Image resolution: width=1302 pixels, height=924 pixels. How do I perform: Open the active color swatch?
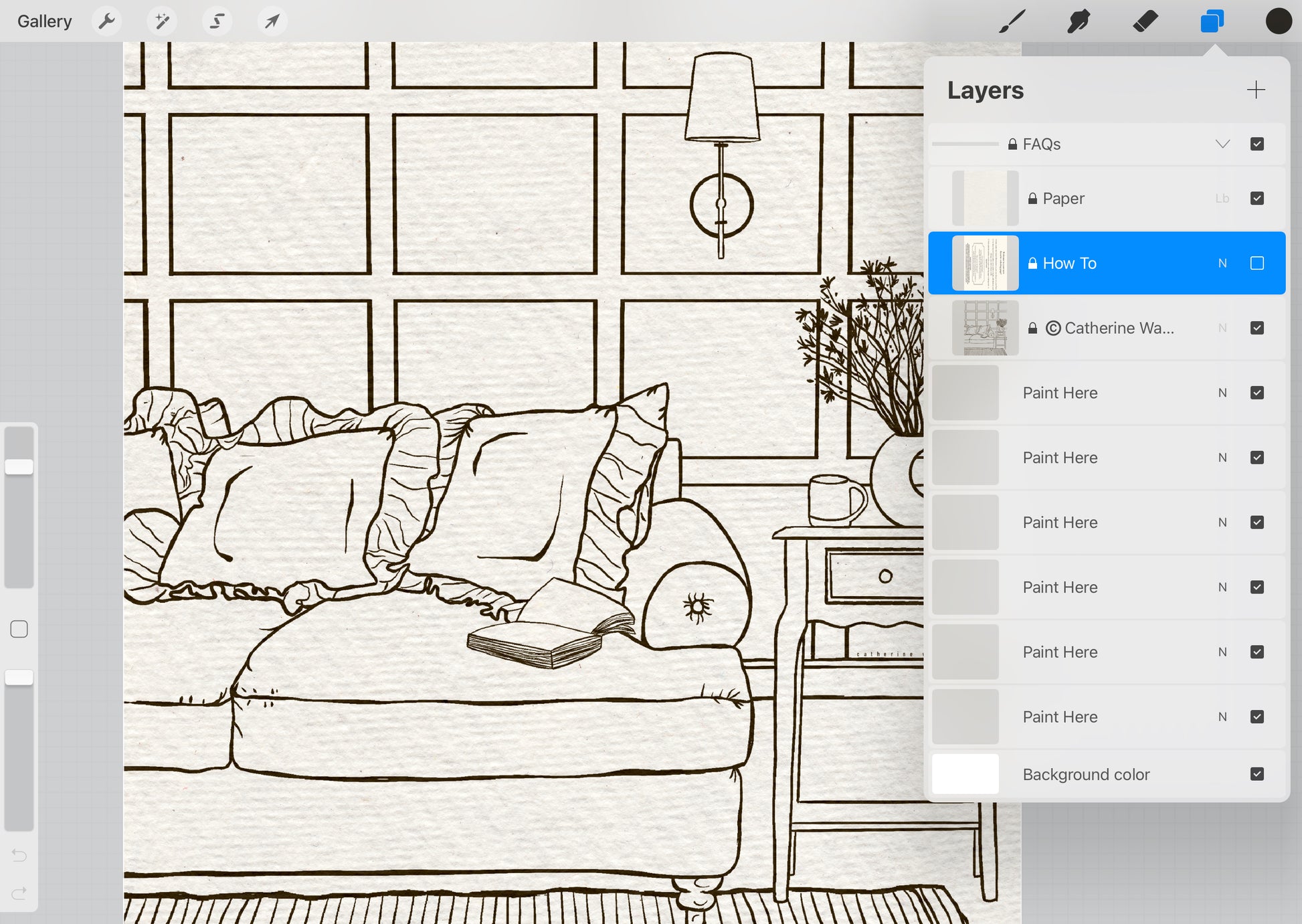1278,21
